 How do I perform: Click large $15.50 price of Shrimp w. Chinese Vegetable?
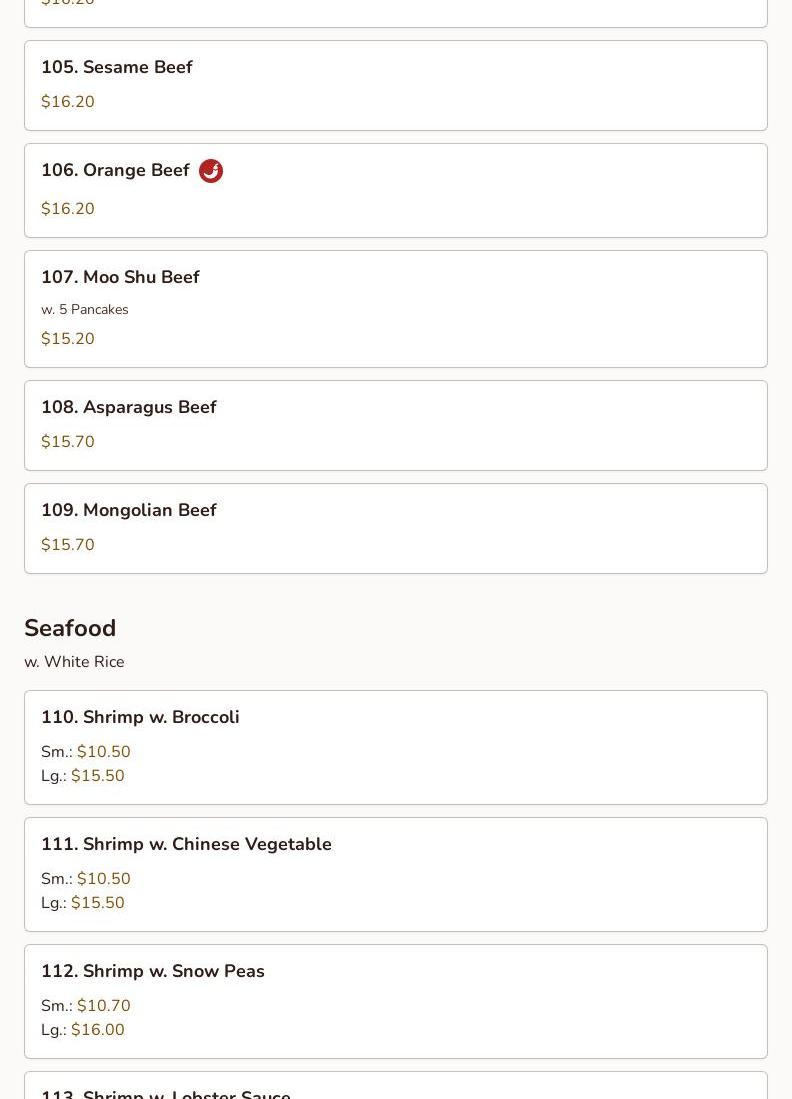[97, 903]
